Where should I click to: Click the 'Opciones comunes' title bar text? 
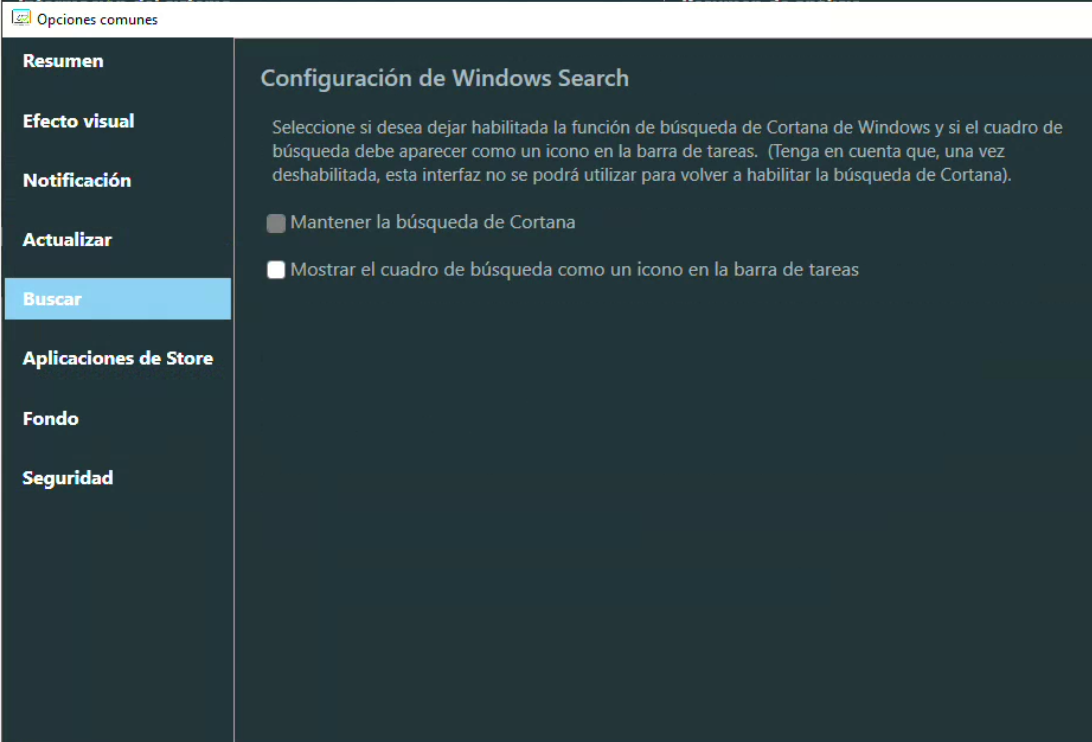click(97, 19)
